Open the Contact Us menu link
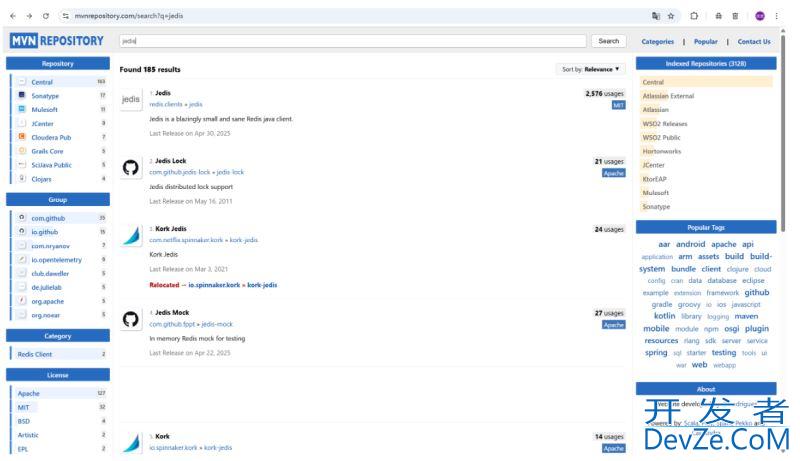Image resolution: width=800 pixels, height=461 pixels. (x=754, y=41)
